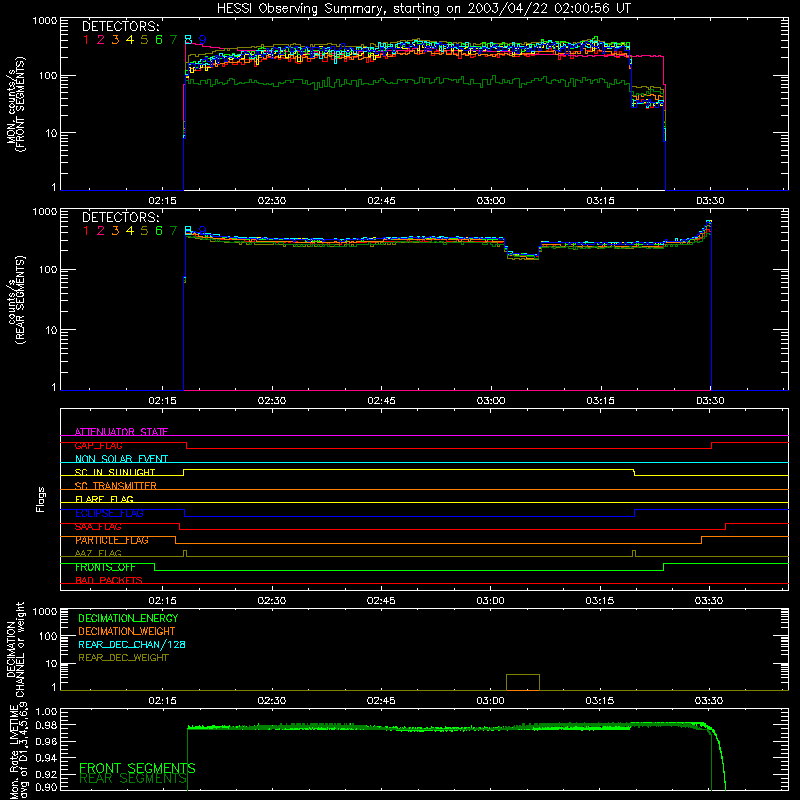The width and height of the screenshot is (800, 800).
Task: Click 02:45 tick label under the Flags panel
Action: (x=381, y=601)
